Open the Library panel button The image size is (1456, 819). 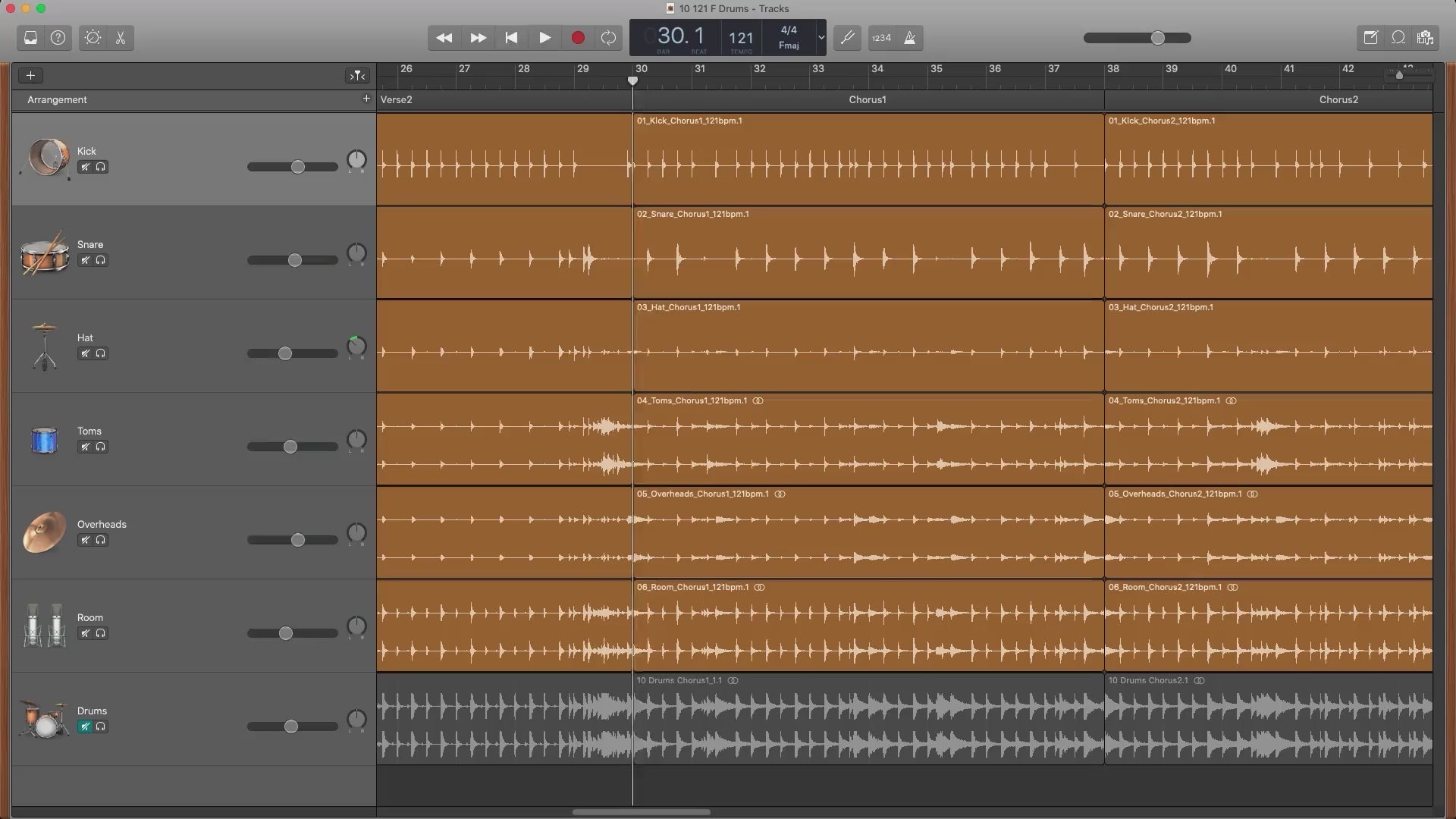[31, 38]
